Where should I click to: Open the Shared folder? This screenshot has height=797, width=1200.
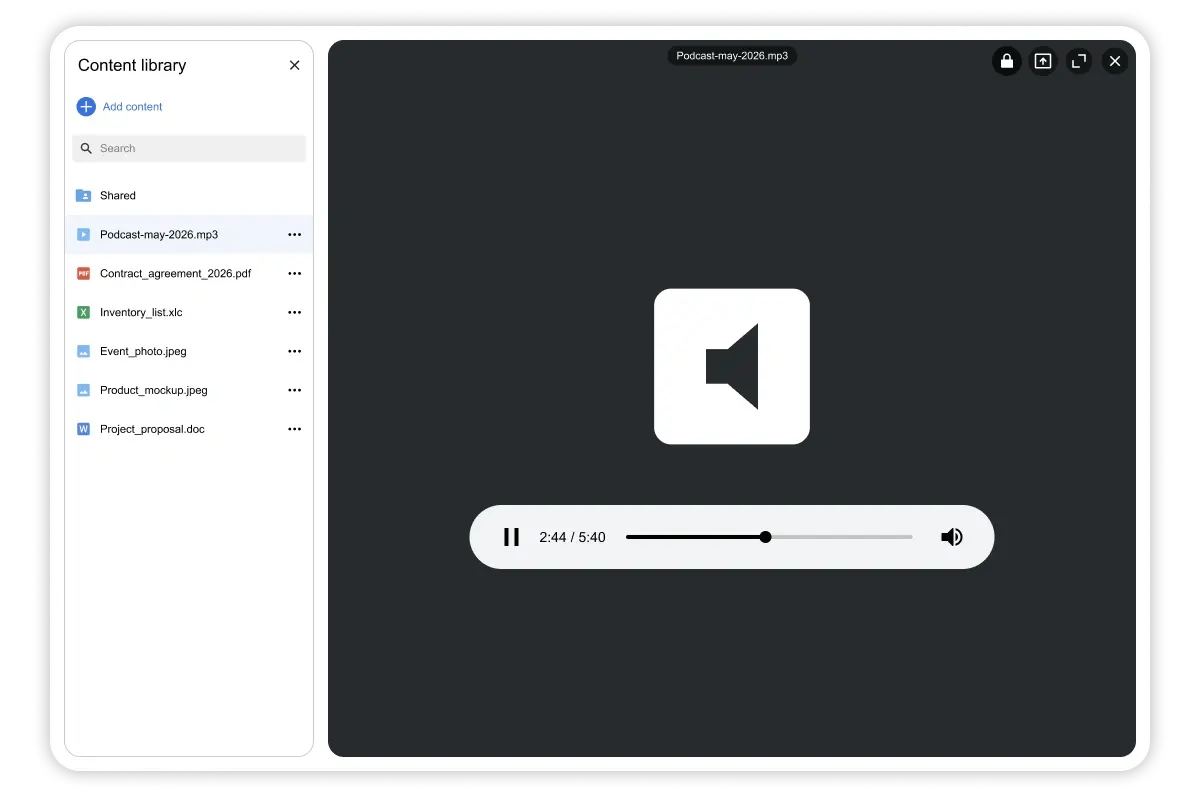pyautogui.click(x=189, y=195)
